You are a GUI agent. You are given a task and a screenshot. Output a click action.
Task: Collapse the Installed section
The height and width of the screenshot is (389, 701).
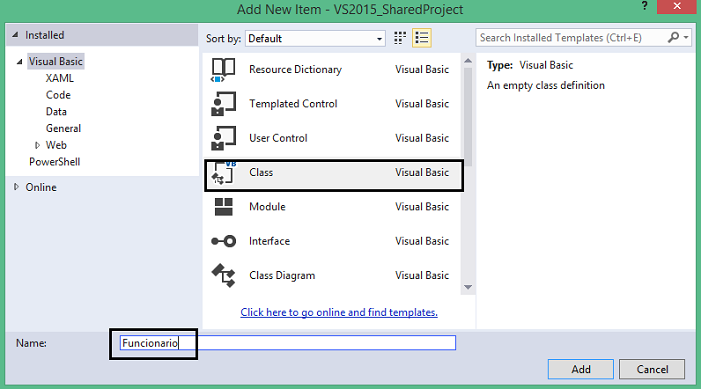pos(15,34)
